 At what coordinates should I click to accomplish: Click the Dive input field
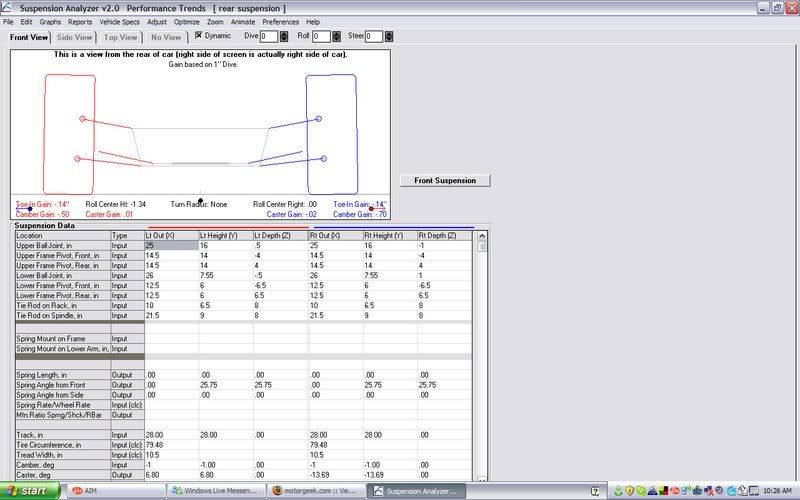tap(267, 37)
